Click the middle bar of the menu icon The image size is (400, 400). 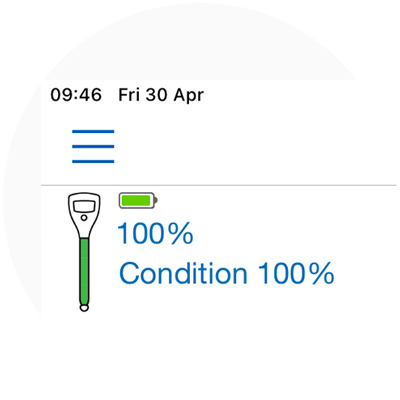(93, 146)
